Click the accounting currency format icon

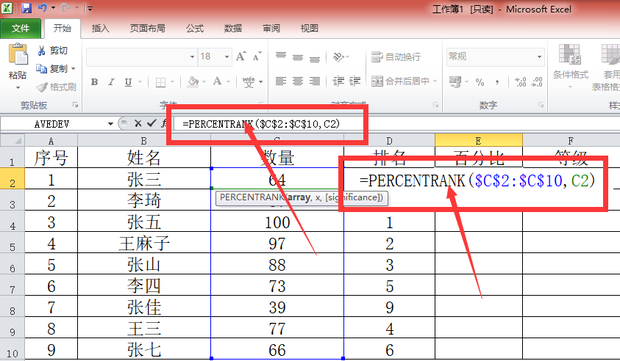455,82
